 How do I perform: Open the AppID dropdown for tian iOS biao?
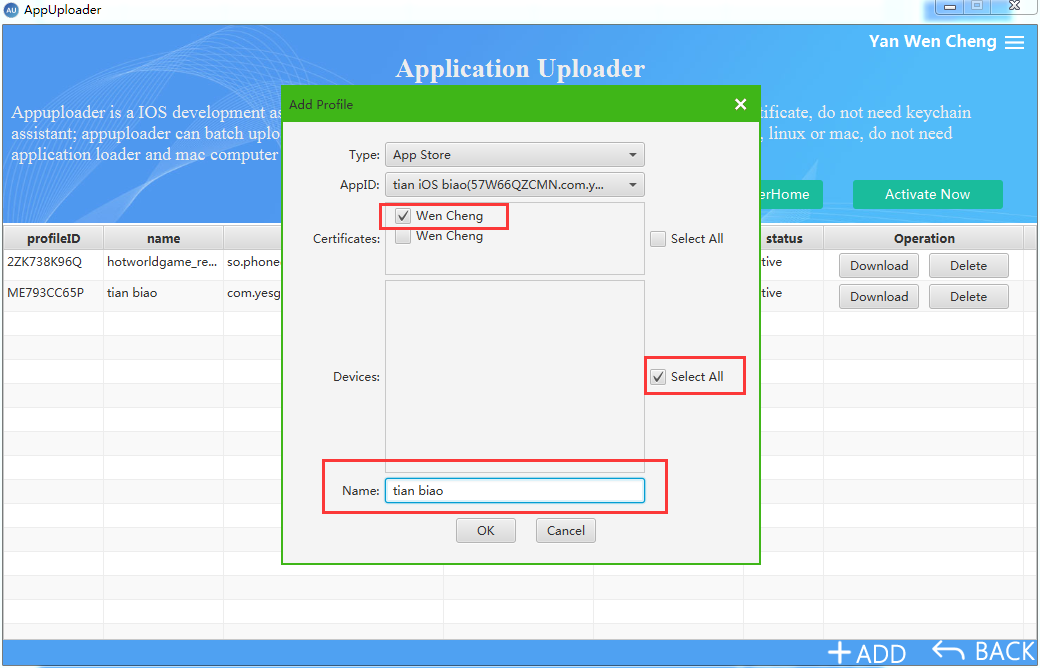515,184
